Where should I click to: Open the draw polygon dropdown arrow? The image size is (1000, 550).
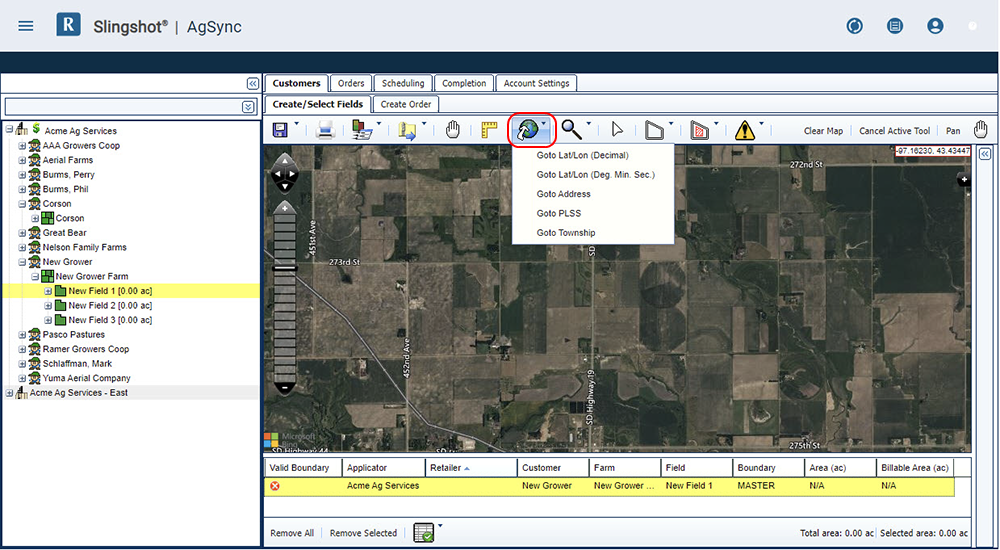671,124
